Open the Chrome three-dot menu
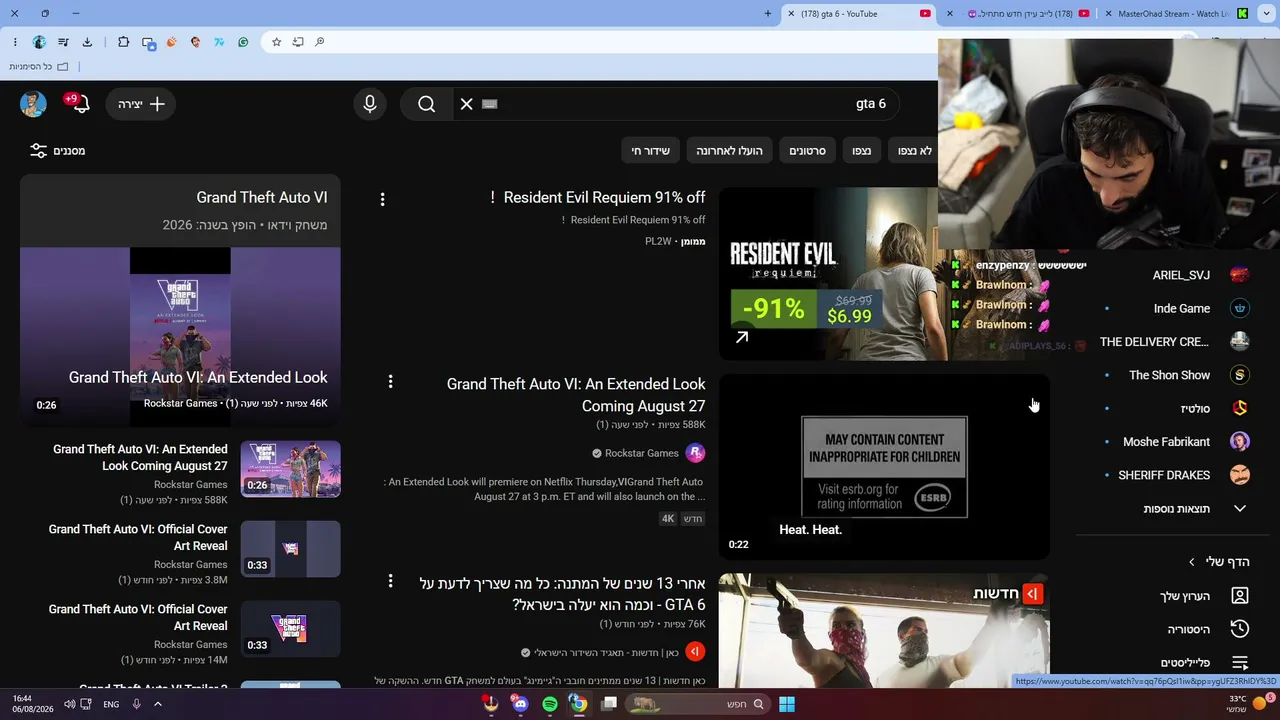 click(x=15, y=42)
